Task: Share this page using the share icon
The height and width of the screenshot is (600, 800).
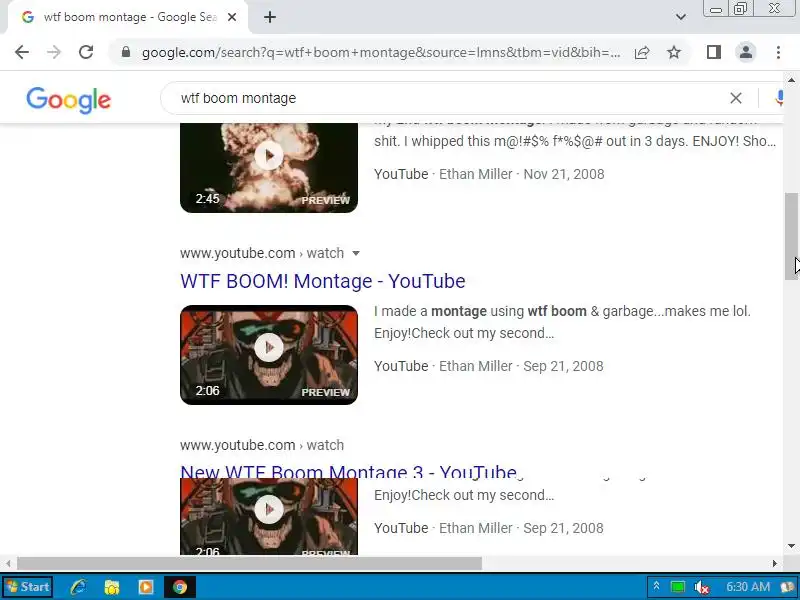Action: pyautogui.click(x=642, y=52)
